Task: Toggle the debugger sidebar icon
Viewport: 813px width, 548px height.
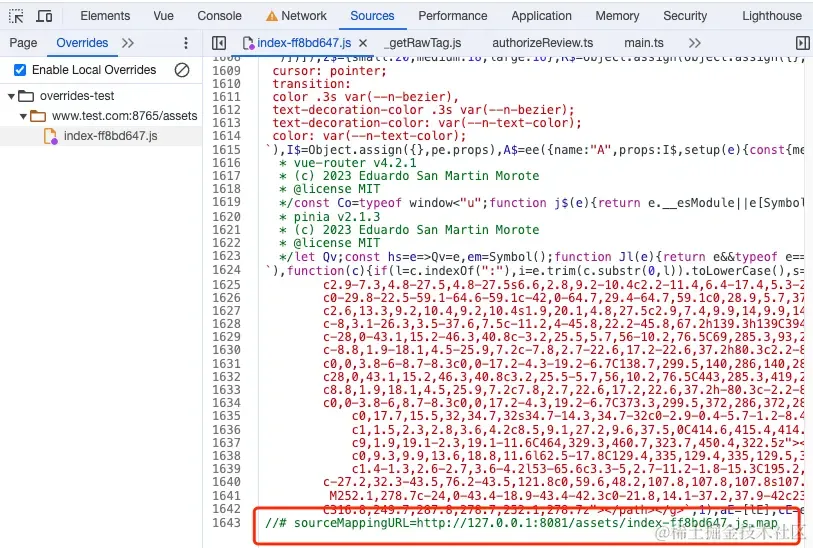Action: click(803, 43)
